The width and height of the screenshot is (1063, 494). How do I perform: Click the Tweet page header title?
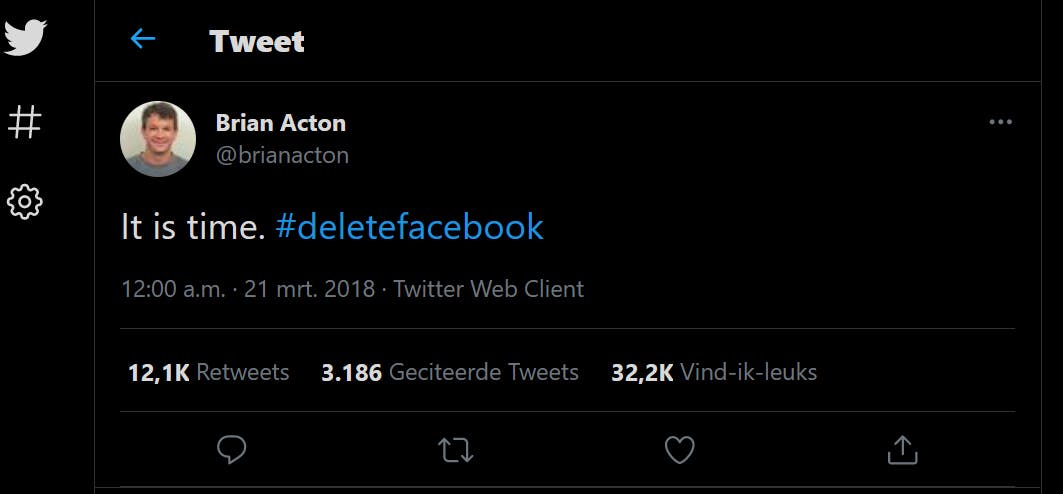[257, 41]
